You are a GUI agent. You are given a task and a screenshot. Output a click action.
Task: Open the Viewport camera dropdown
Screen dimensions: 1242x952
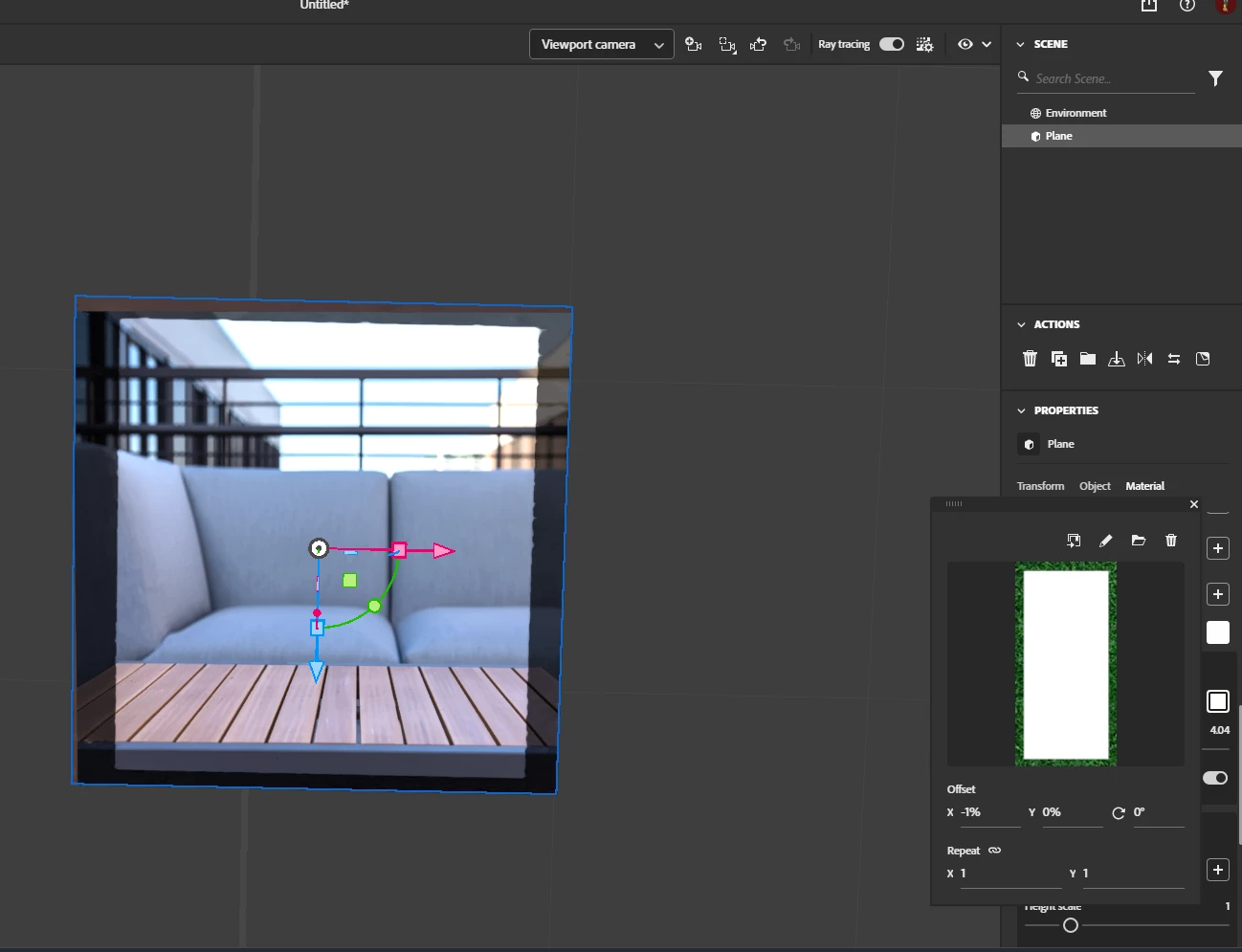click(x=601, y=45)
